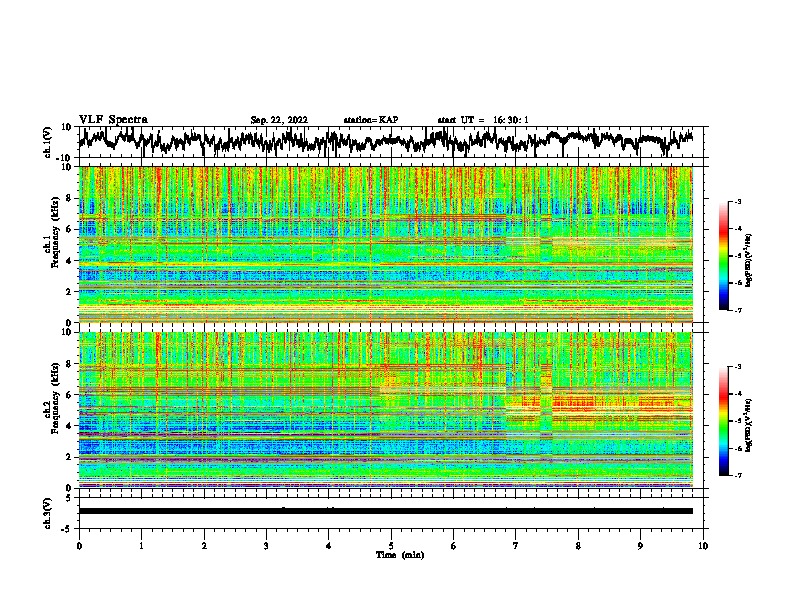Click the 'VLF Spectra' plot title
The height and width of the screenshot is (612, 792).
pyautogui.click(x=113, y=120)
